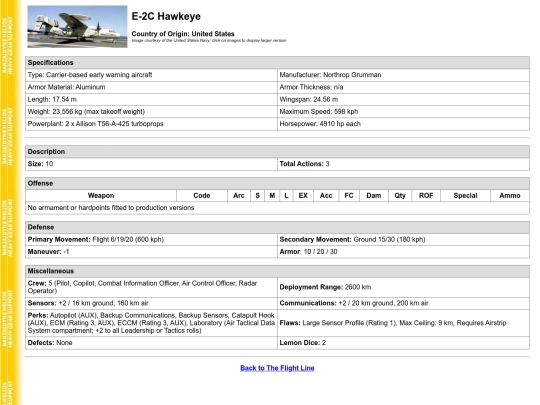Click the Defects: None cell

click(151, 343)
